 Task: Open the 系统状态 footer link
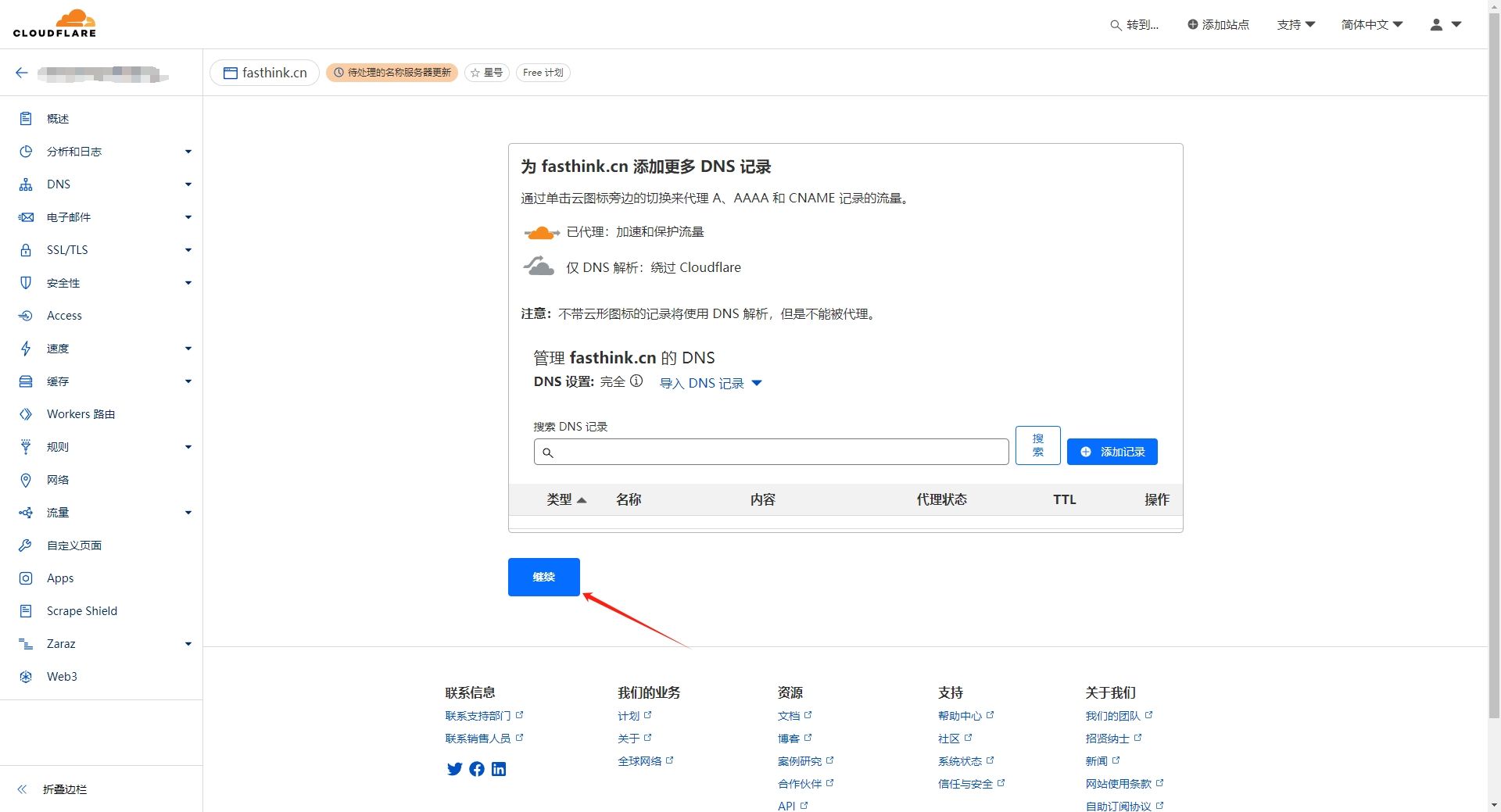pos(966,761)
